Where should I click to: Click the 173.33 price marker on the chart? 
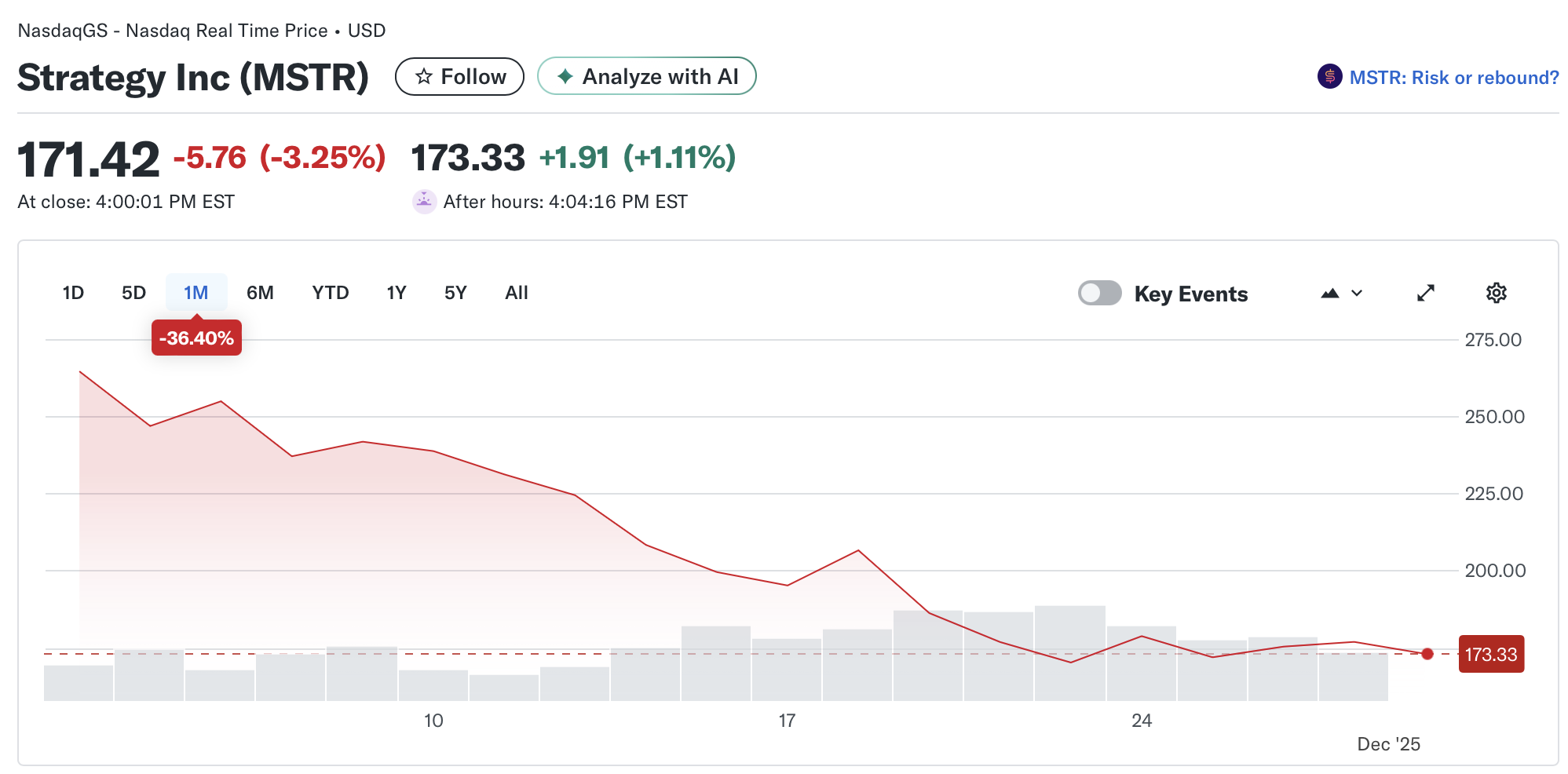click(1490, 653)
